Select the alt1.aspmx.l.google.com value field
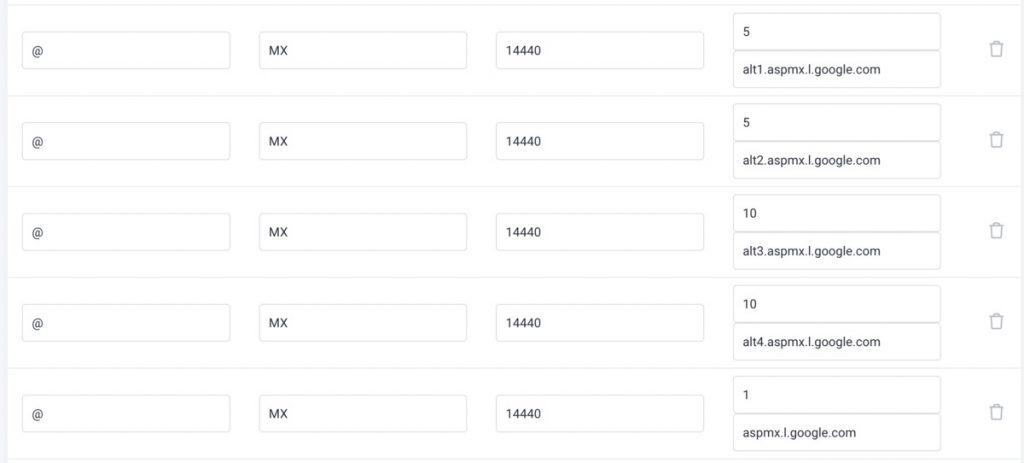1024x463 pixels. tap(837, 69)
